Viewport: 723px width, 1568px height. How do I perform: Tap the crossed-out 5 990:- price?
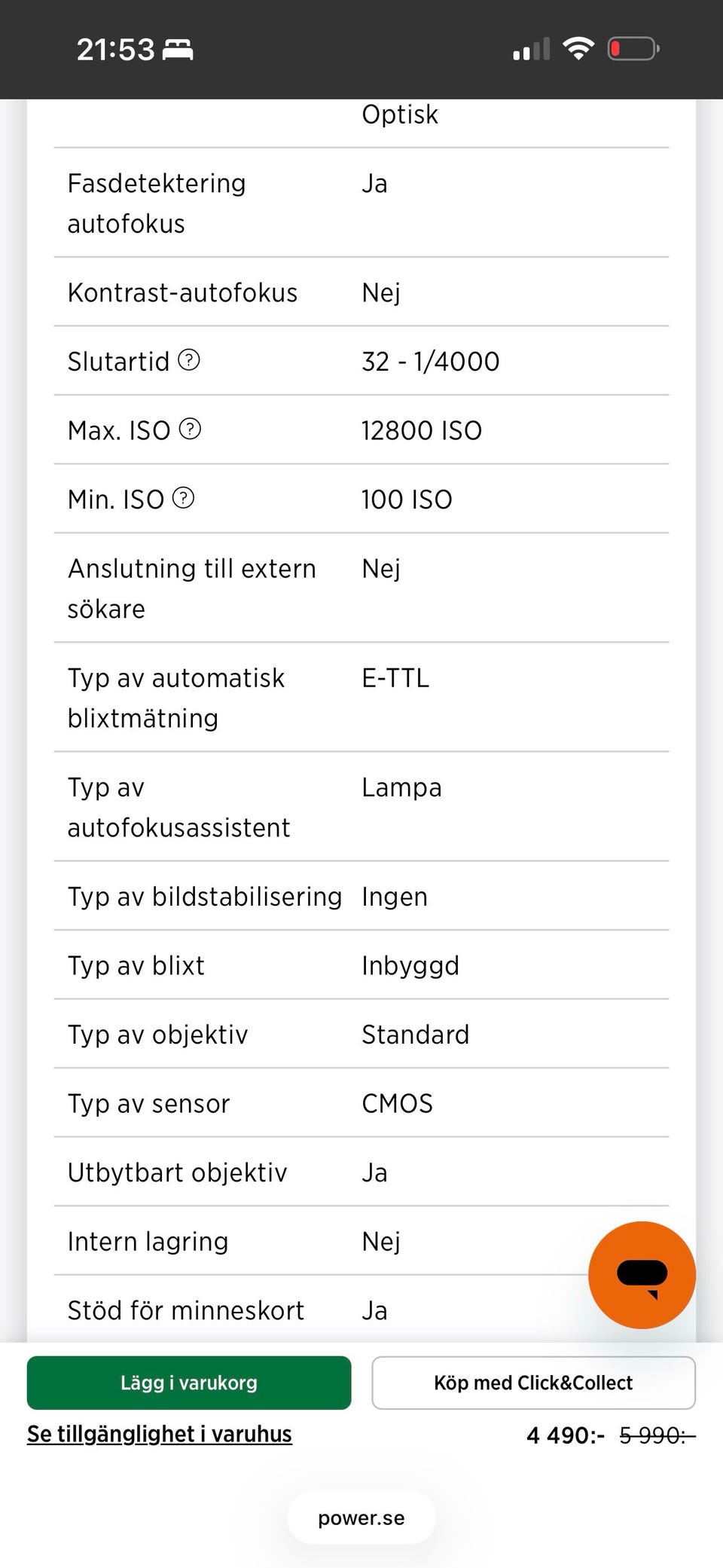[x=657, y=1435]
